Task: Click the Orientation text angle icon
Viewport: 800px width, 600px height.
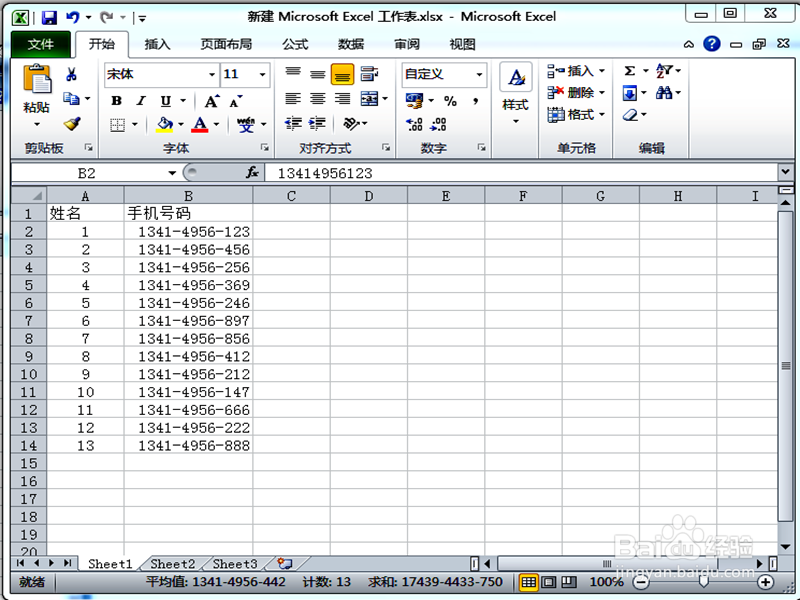Action: [352, 123]
